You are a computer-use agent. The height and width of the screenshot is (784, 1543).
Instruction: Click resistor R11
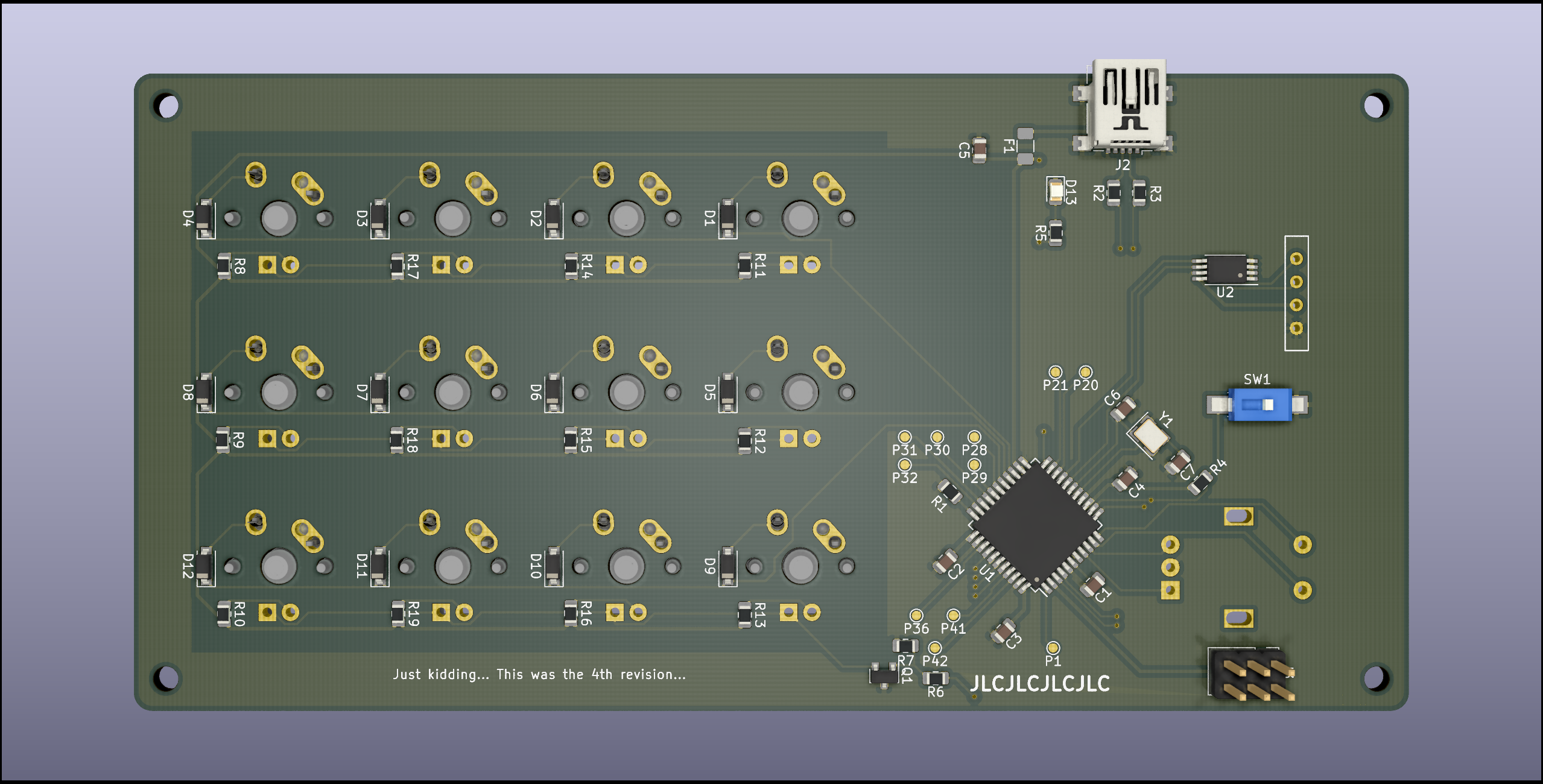(745, 266)
